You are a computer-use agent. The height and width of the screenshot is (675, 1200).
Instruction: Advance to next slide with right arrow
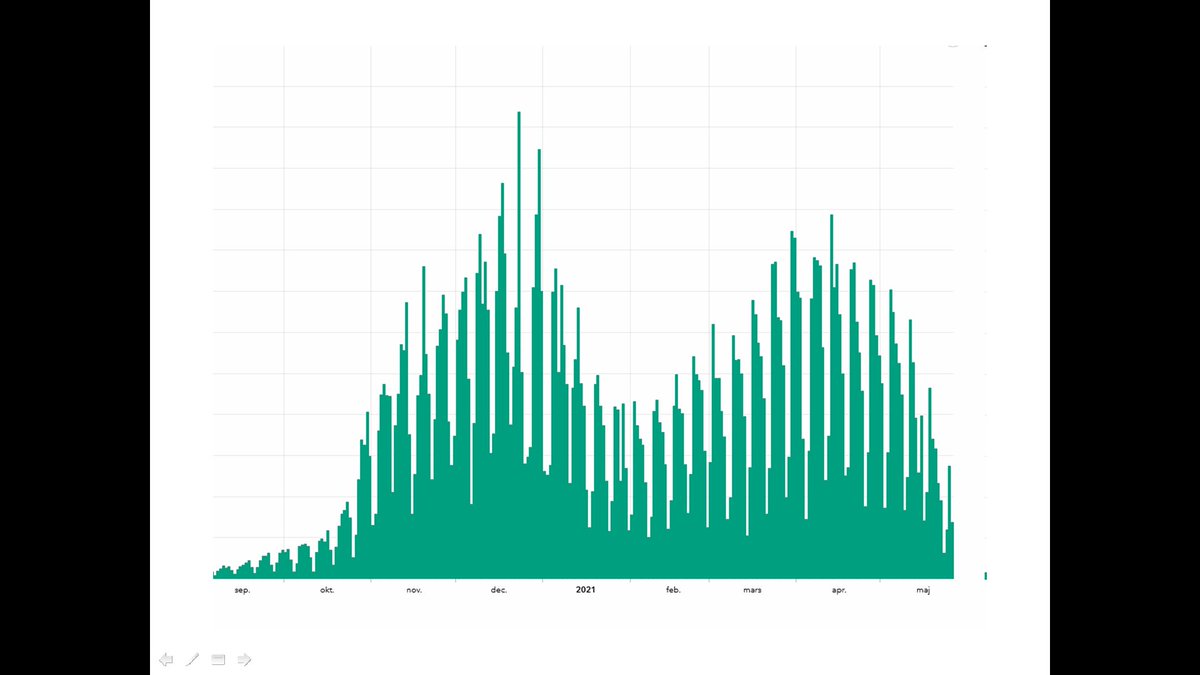244,659
